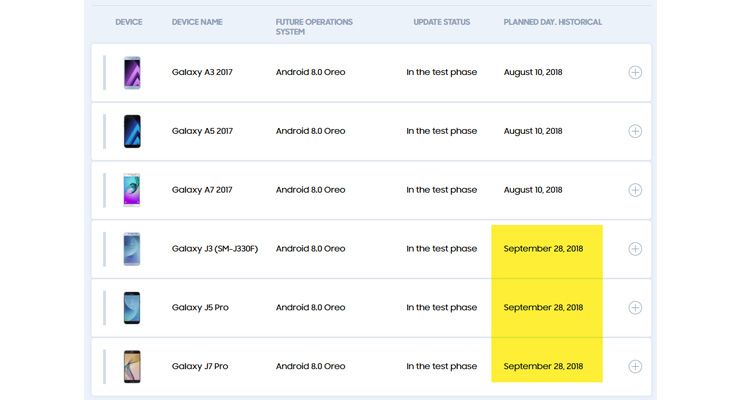Click the Galaxy A5 2017 phone image

(132, 131)
